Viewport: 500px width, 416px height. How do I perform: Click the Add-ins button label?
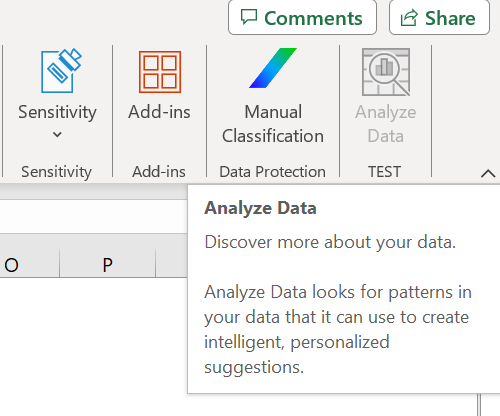coord(159,112)
